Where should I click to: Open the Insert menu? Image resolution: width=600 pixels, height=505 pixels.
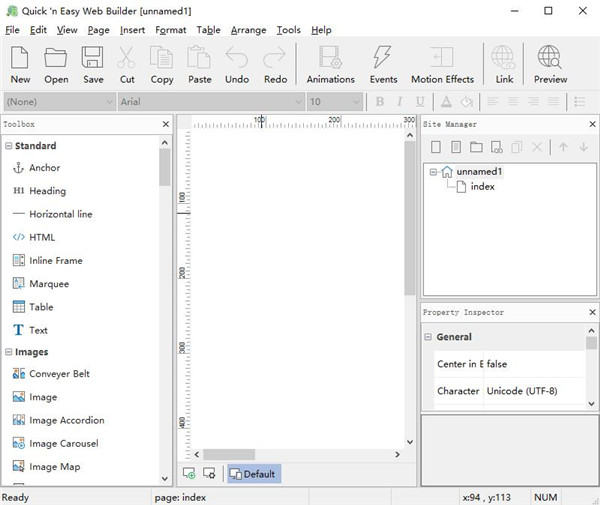coord(132,30)
